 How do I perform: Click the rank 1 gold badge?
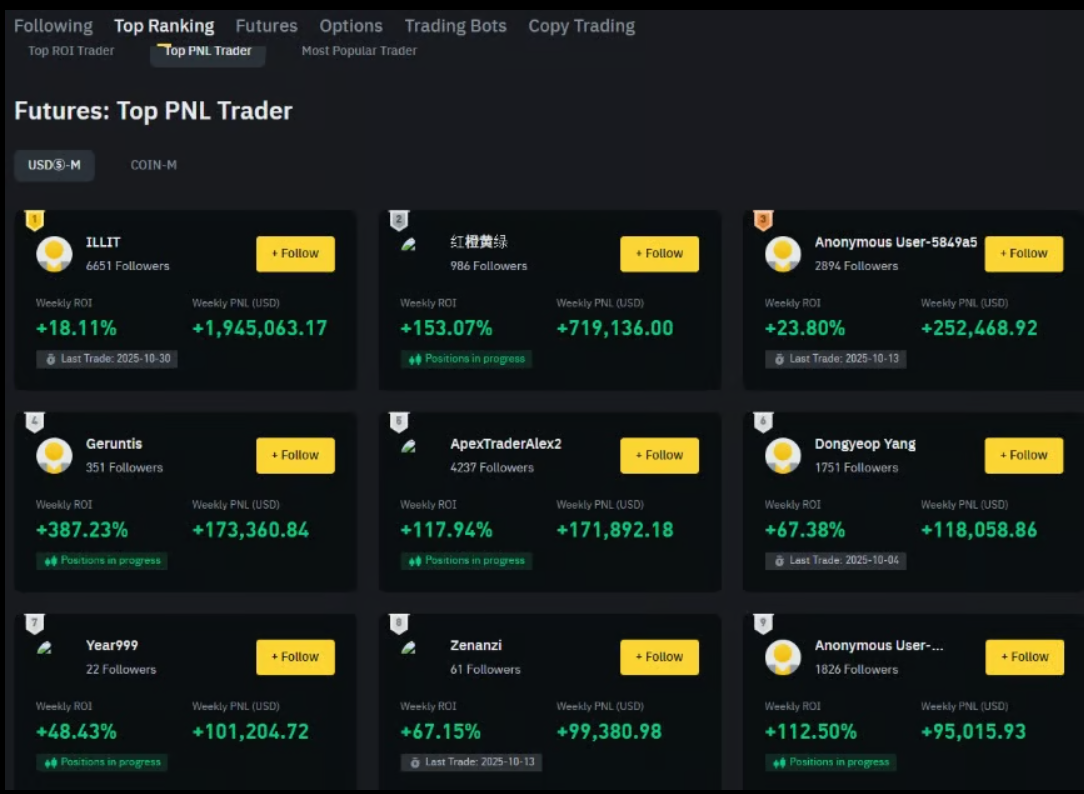tap(35, 220)
